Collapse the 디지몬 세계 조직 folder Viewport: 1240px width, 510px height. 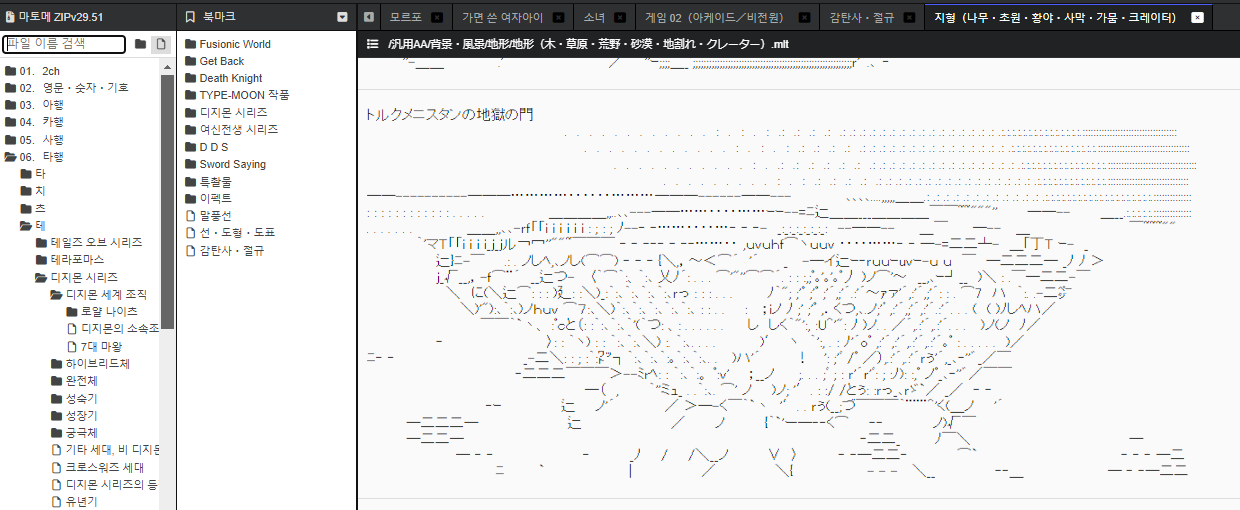(57, 295)
